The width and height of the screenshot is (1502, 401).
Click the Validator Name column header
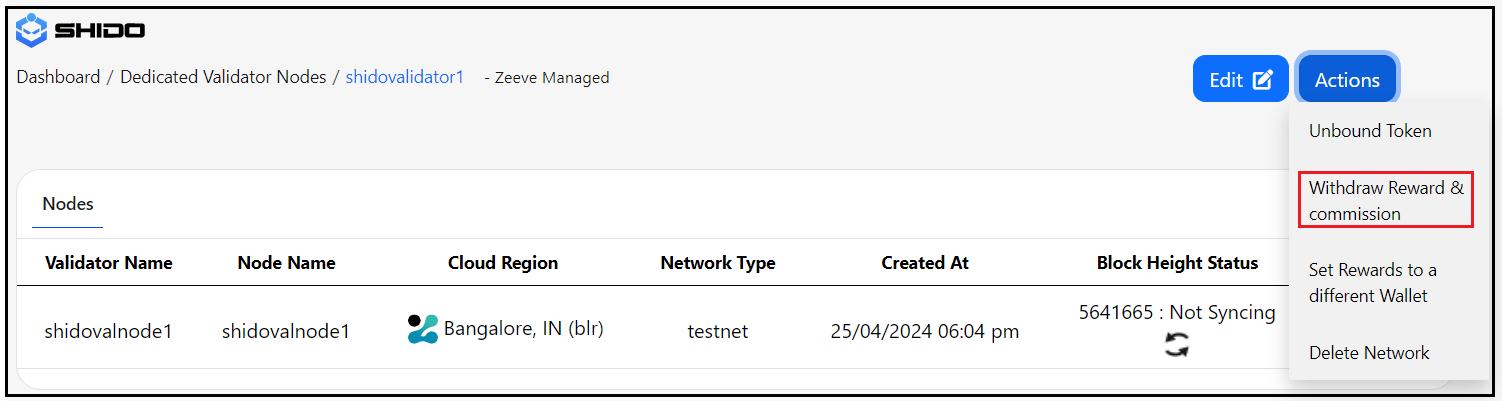(x=108, y=263)
